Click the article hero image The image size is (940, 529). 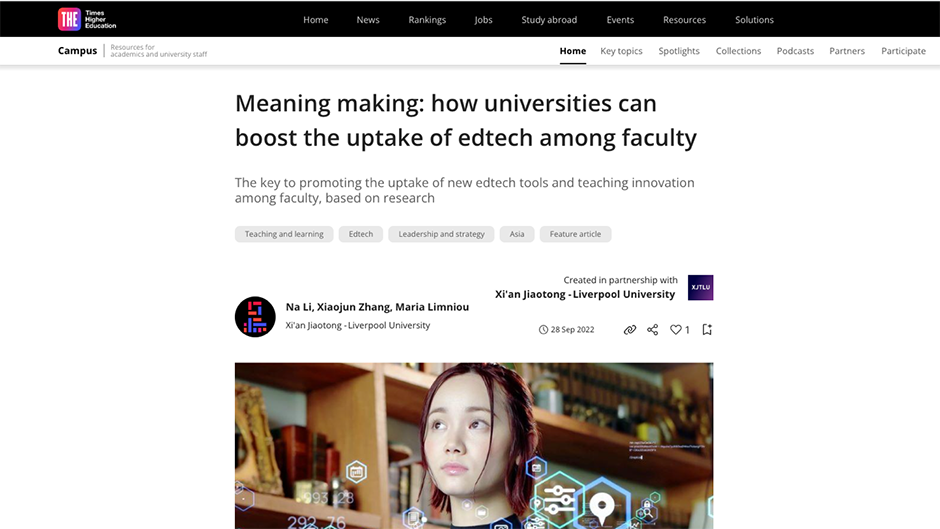point(474,446)
